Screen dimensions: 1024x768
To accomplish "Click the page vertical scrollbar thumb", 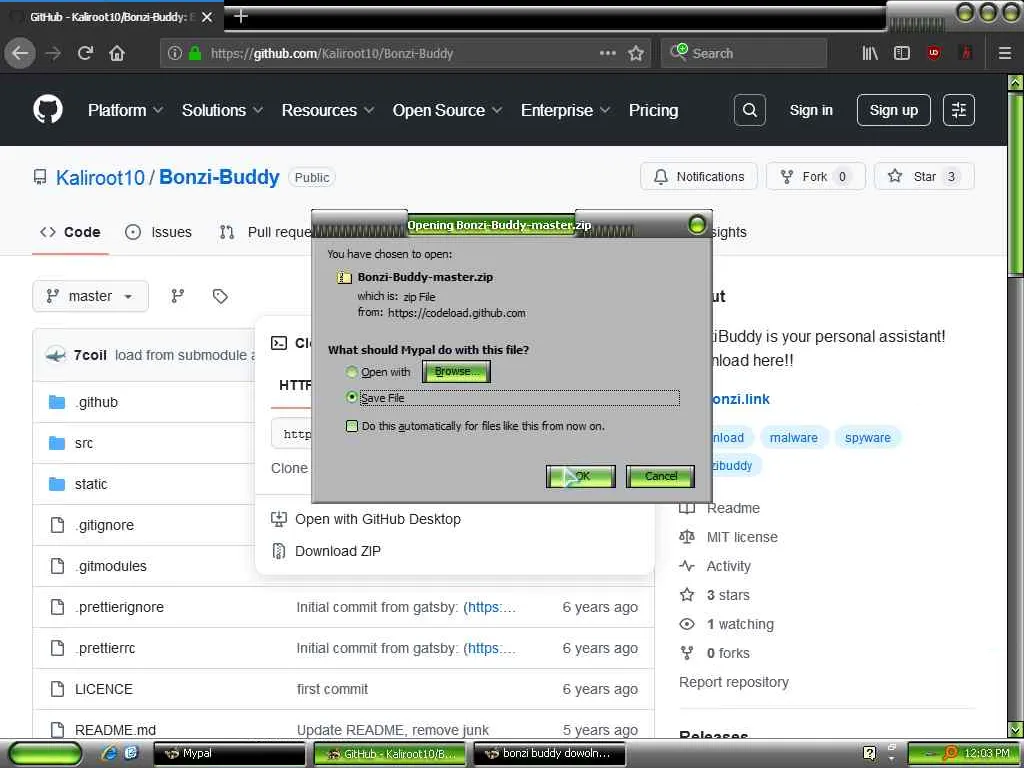I will click(x=1015, y=184).
